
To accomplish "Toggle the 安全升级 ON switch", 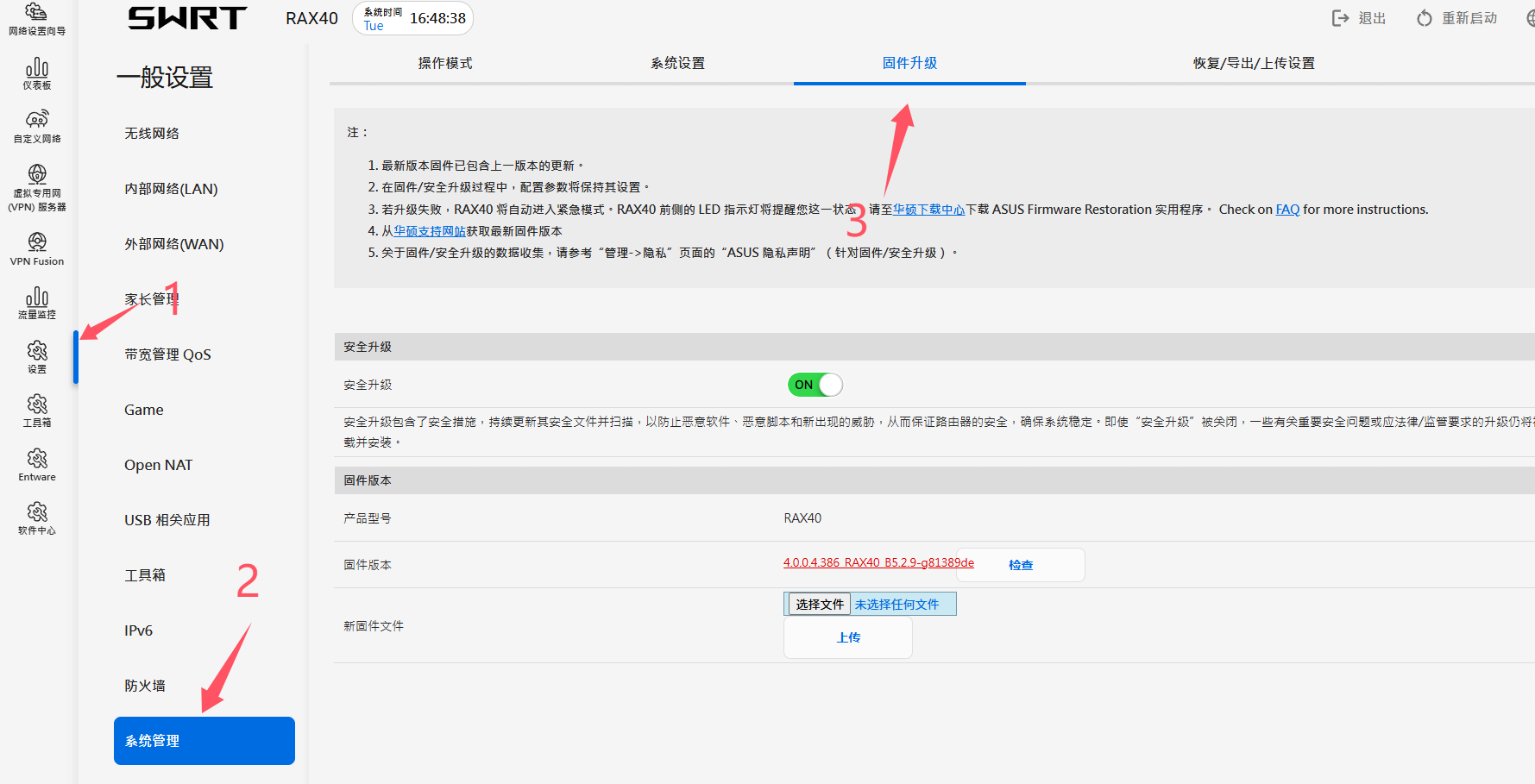I will point(815,385).
